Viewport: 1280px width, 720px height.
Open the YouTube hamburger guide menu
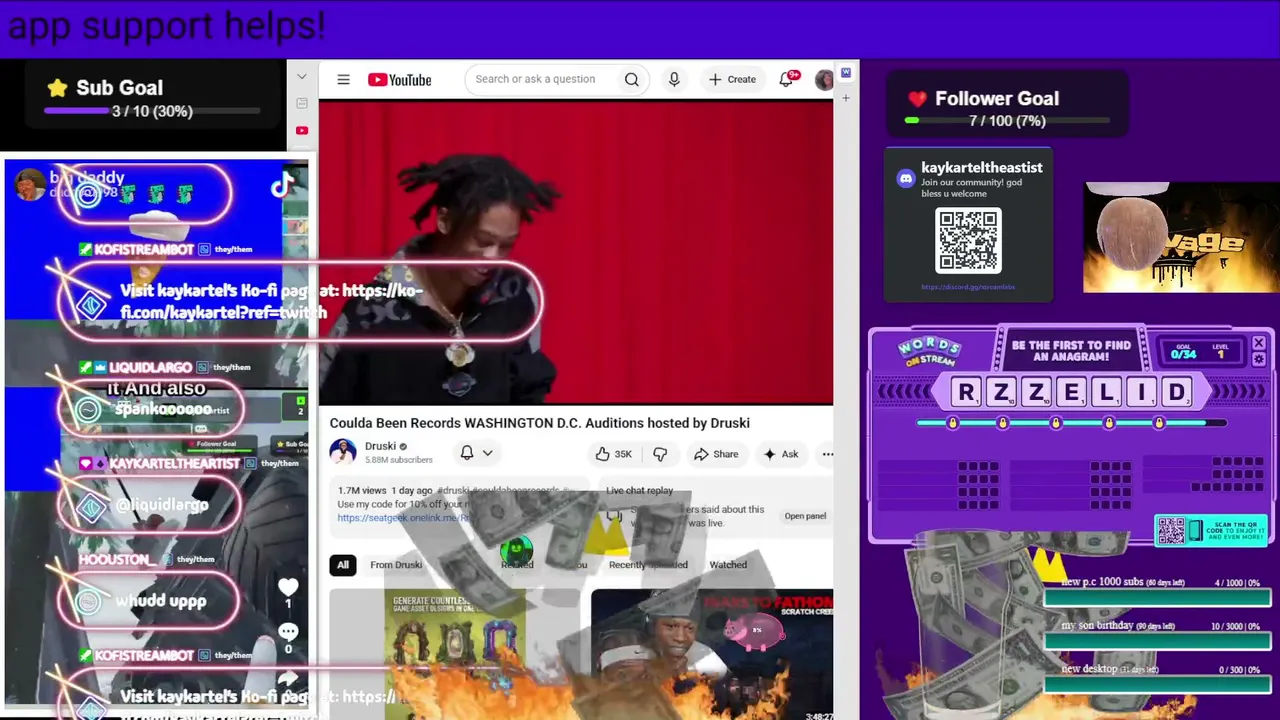coord(343,80)
